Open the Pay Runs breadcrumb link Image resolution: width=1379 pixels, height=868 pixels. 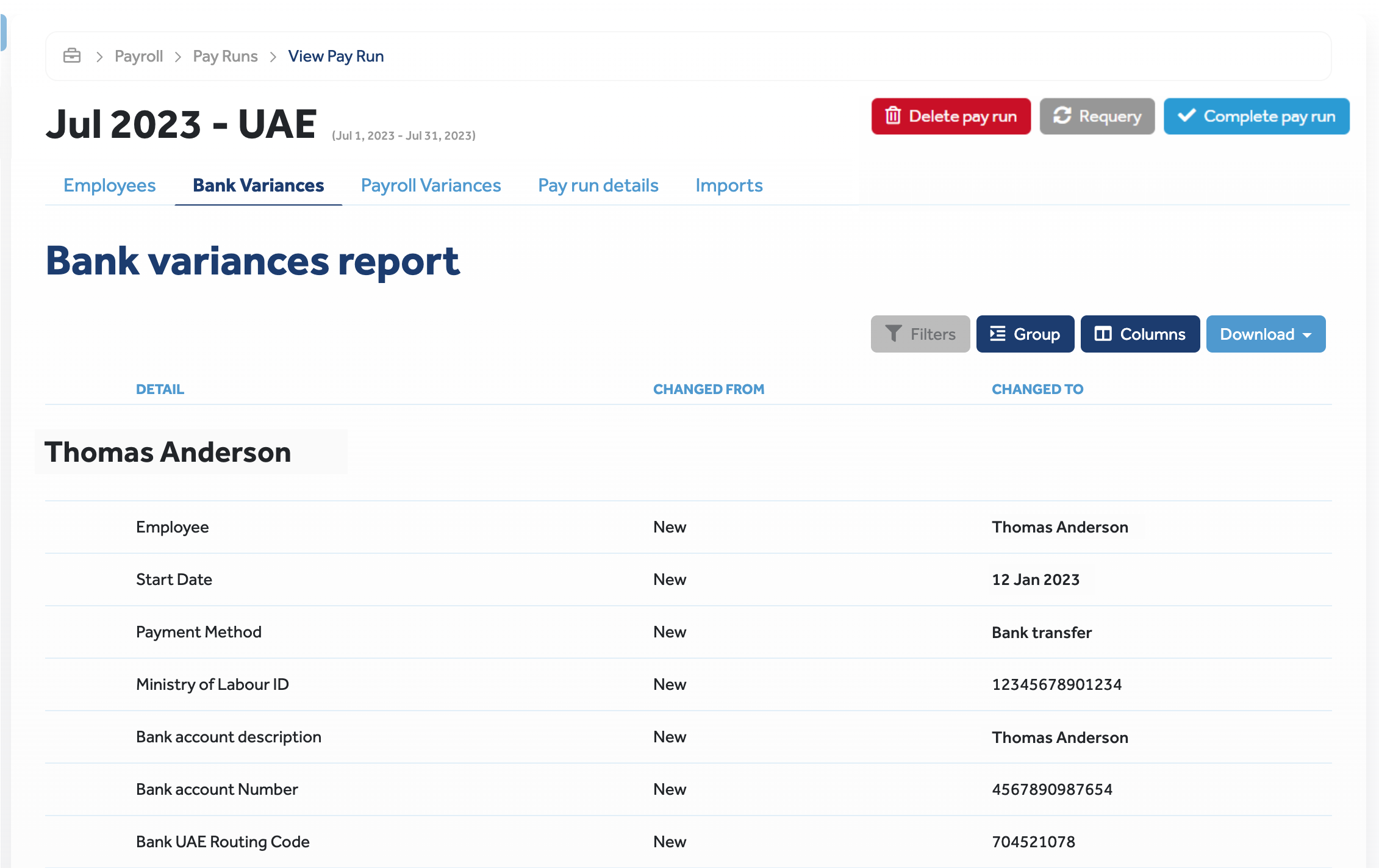click(x=225, y=56)
